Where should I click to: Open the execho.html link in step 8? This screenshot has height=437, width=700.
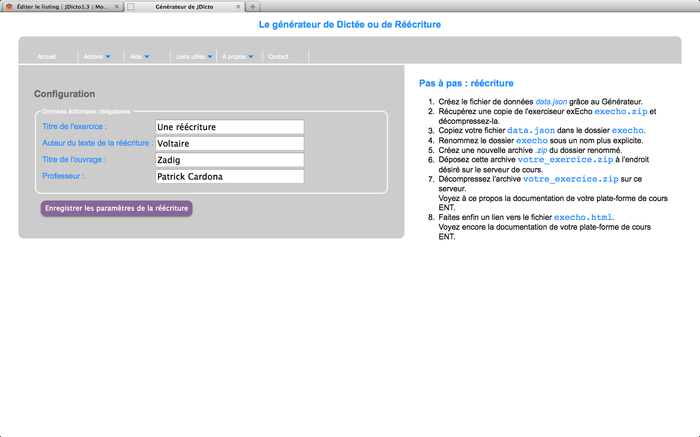[x=582, y=216]
